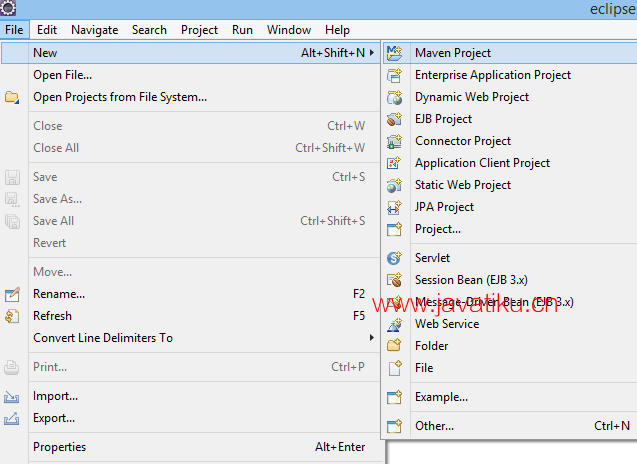Open the Edit menu

pyautogui.click(x=47, y=30)
